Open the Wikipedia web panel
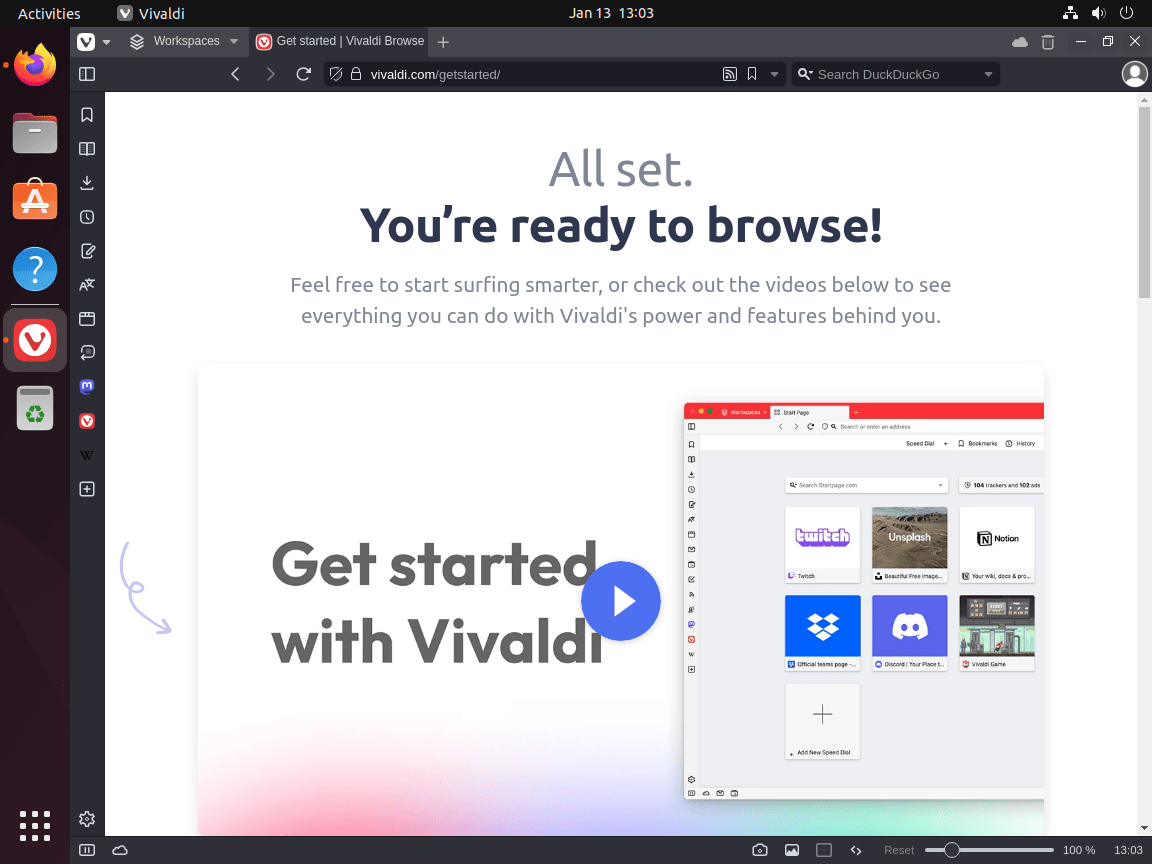1152x864 pixels. [87, 455]
